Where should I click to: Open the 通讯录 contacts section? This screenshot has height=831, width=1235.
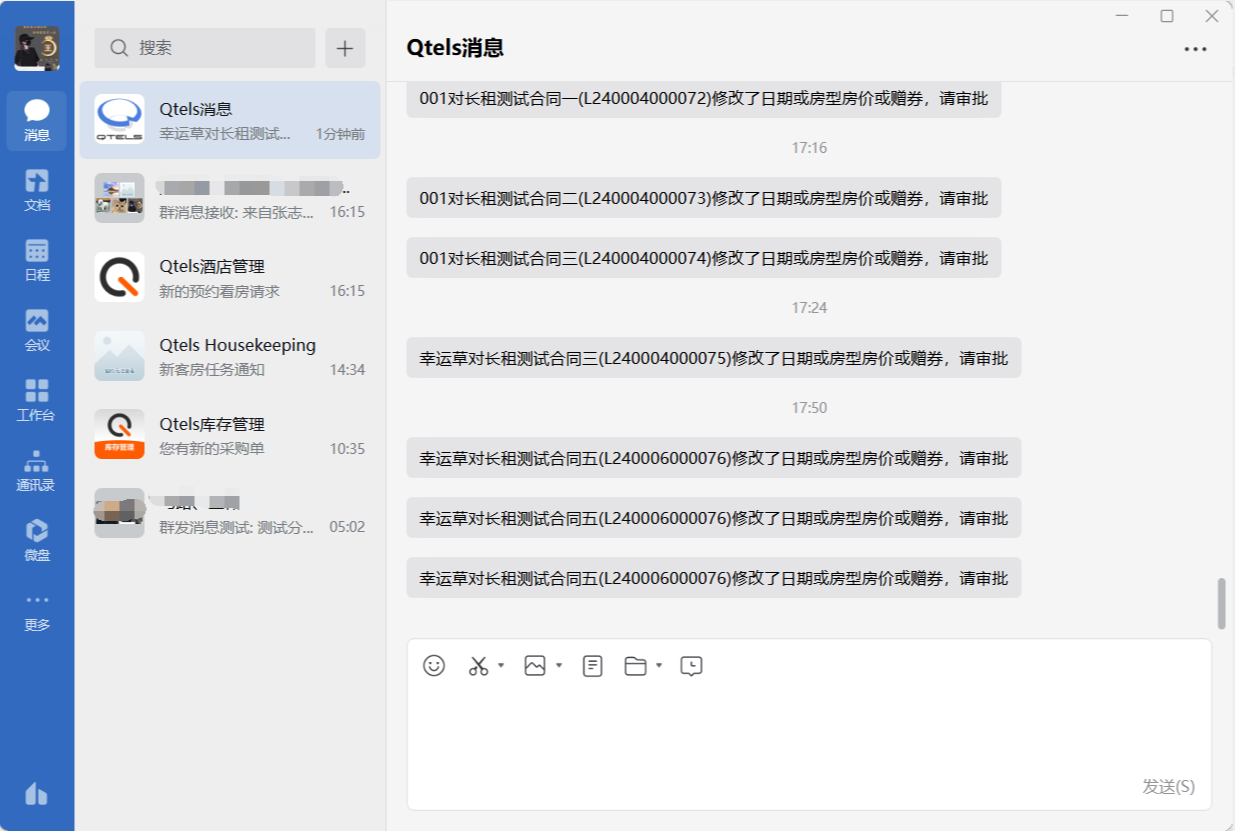coord(37,470)
